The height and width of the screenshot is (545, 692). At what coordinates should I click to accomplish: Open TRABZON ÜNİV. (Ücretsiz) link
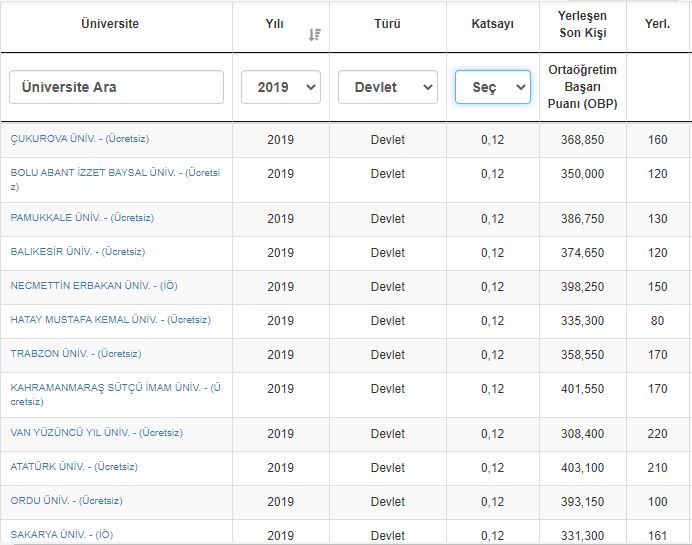tap(76, 353)
